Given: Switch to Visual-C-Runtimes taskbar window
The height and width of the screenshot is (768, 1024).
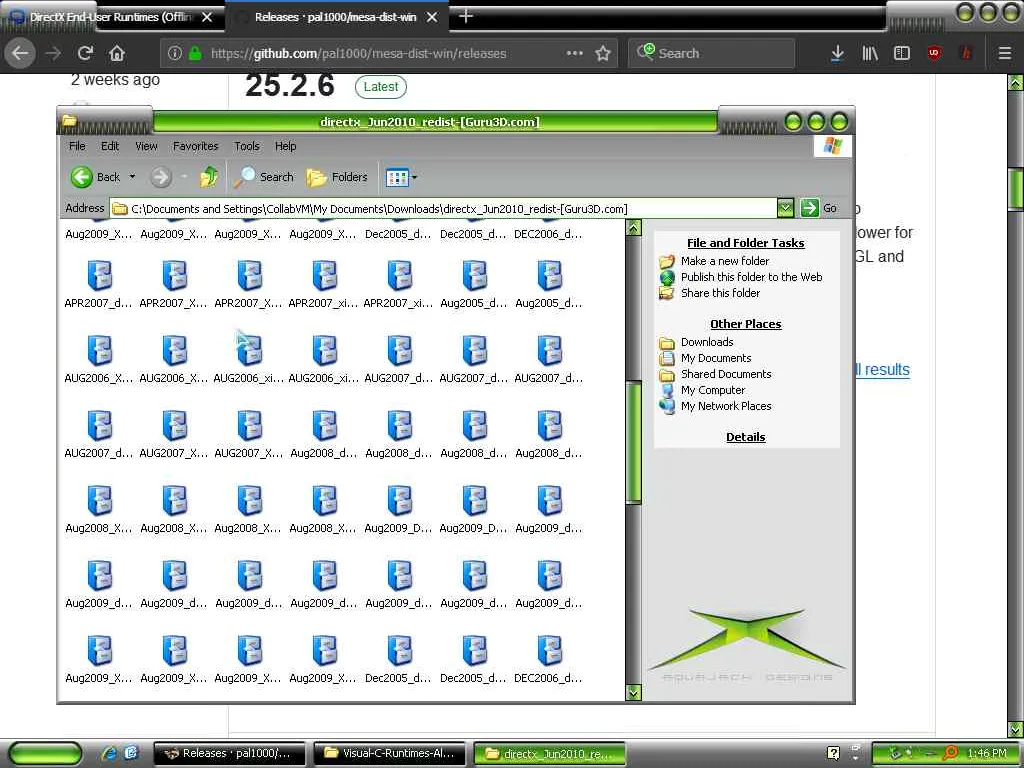Looking at the screenshot, I should click(x=390, y=753).
